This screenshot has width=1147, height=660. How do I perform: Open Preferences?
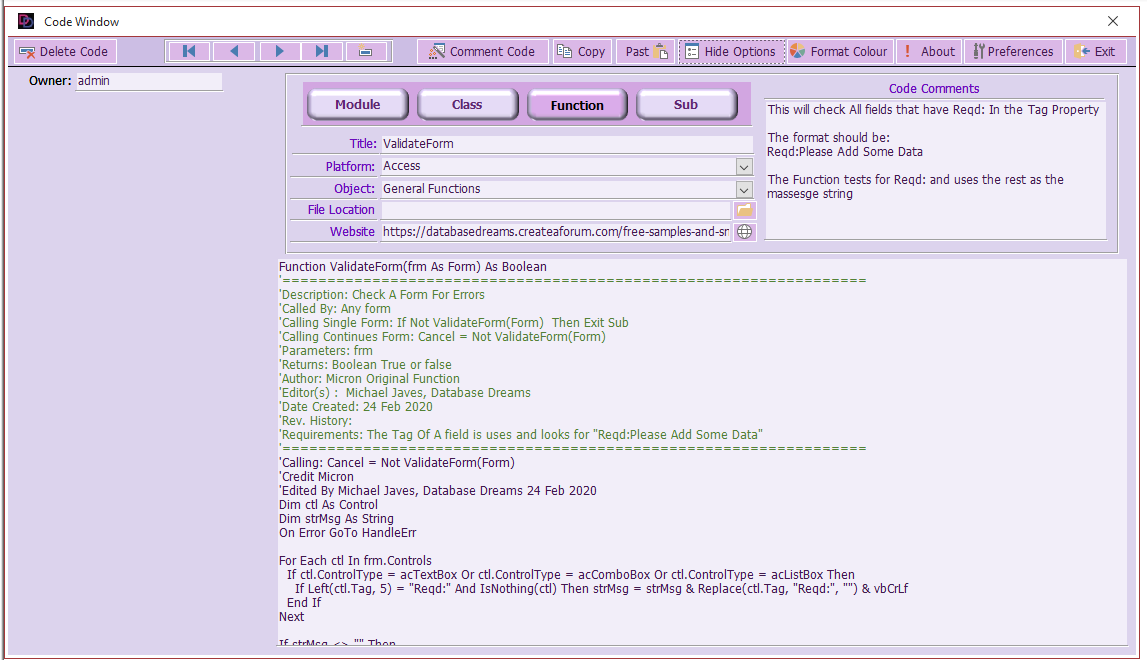coord(1013,51)
